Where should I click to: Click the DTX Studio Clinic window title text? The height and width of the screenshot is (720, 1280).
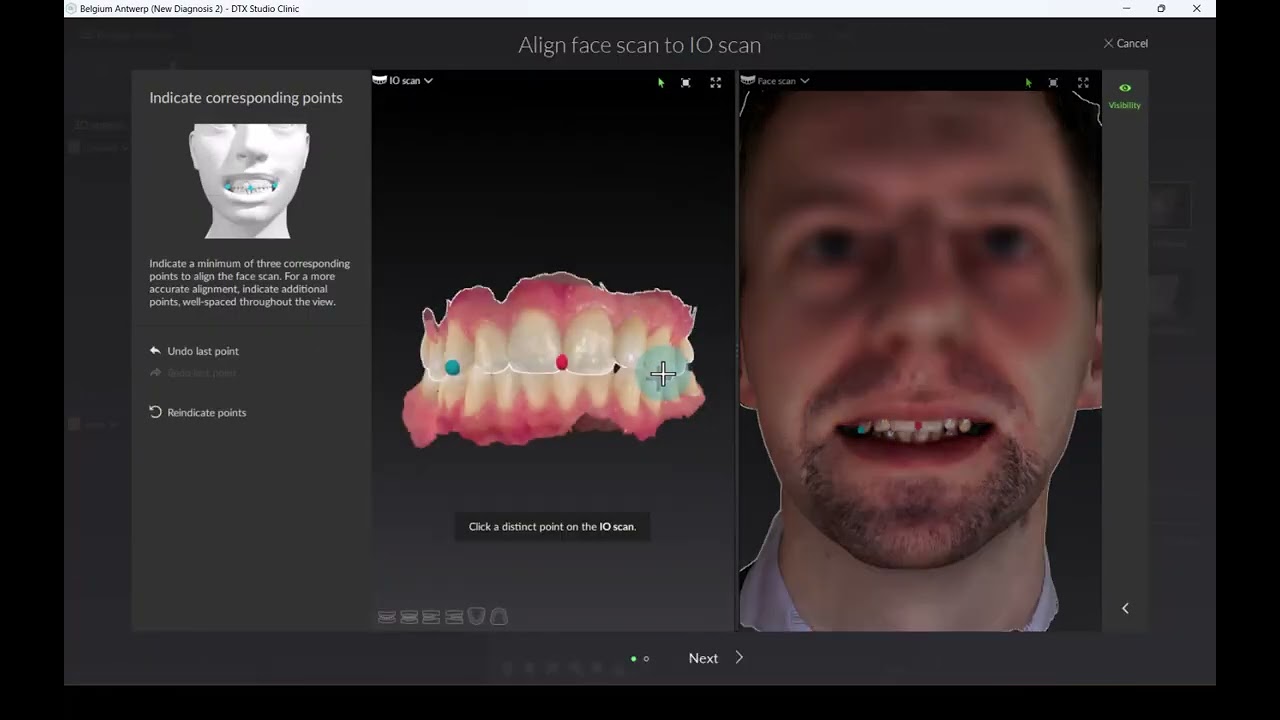pos(189,9)
